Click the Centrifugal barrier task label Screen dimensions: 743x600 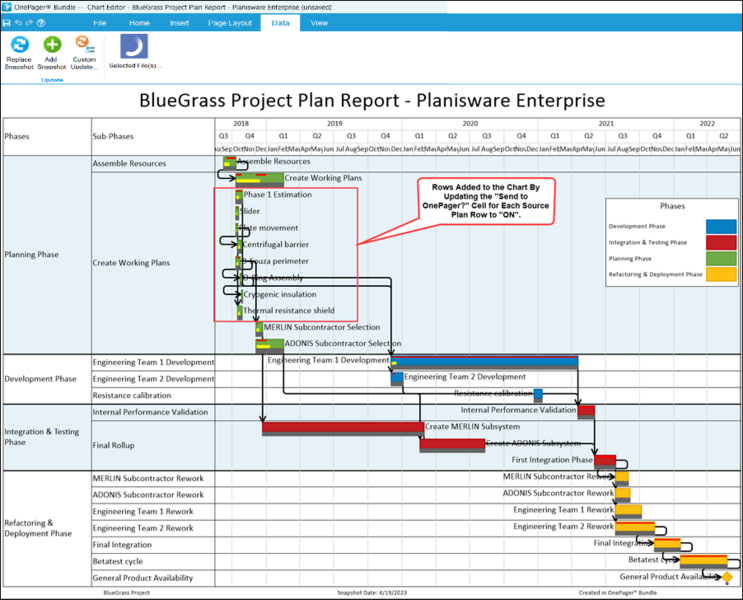coord(276,245)
